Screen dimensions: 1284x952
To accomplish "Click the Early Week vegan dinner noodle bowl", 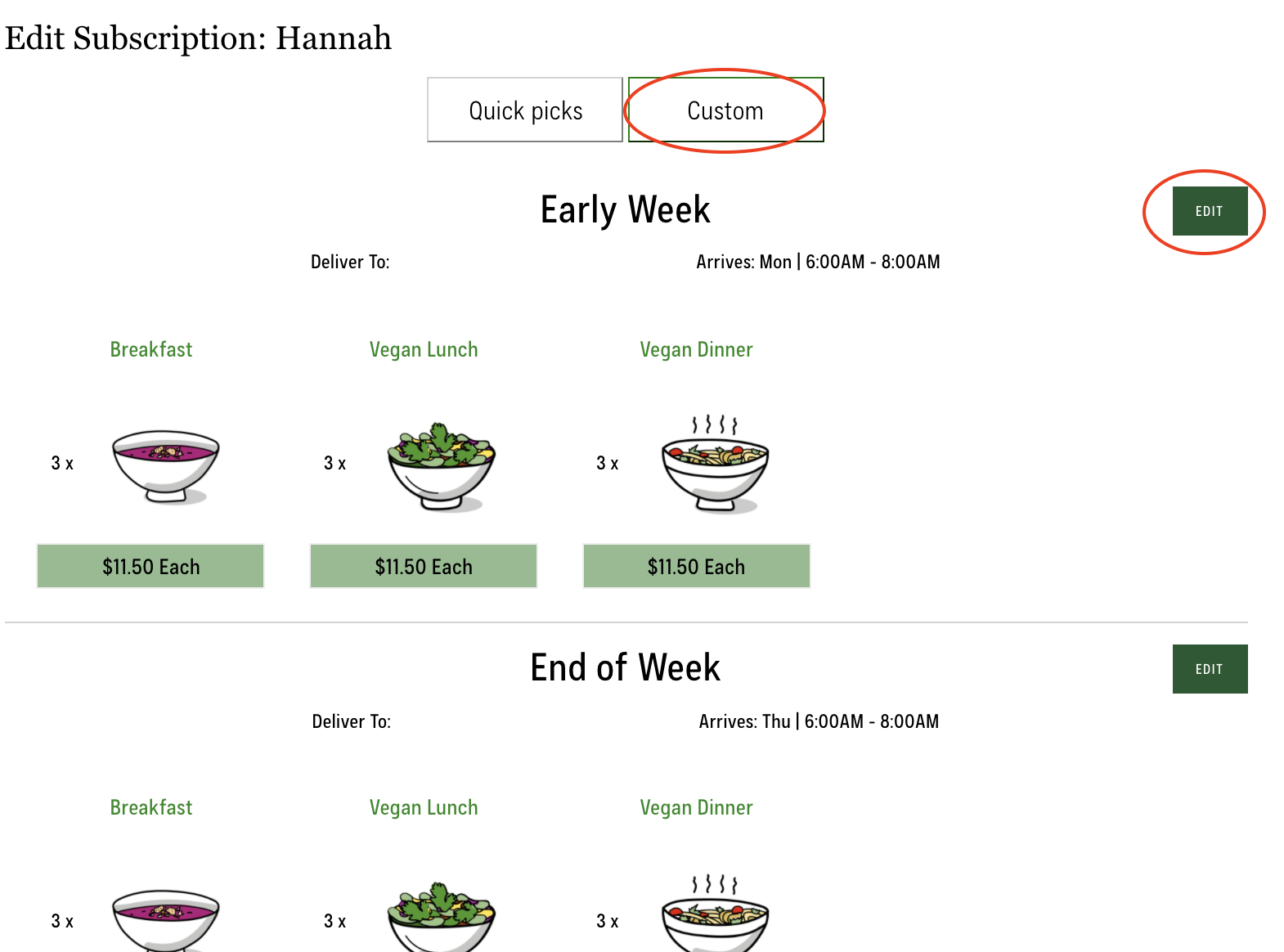I will [x=715, y=465].
